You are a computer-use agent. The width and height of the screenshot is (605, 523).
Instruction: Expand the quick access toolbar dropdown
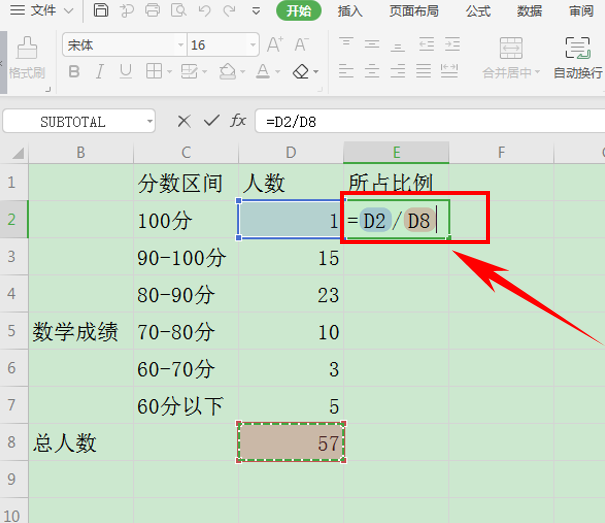pos(256,11)
